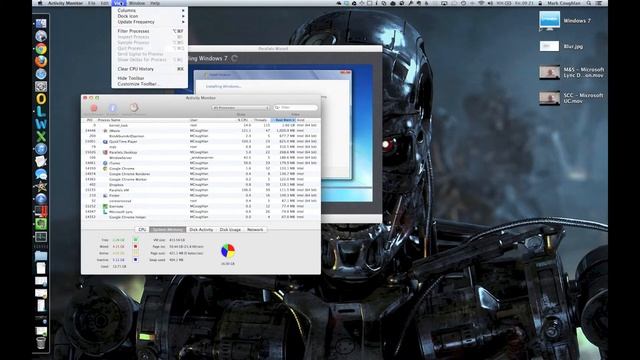Choose Customize Toolbar menu item
640x360 pixels.
coord(149,84)
